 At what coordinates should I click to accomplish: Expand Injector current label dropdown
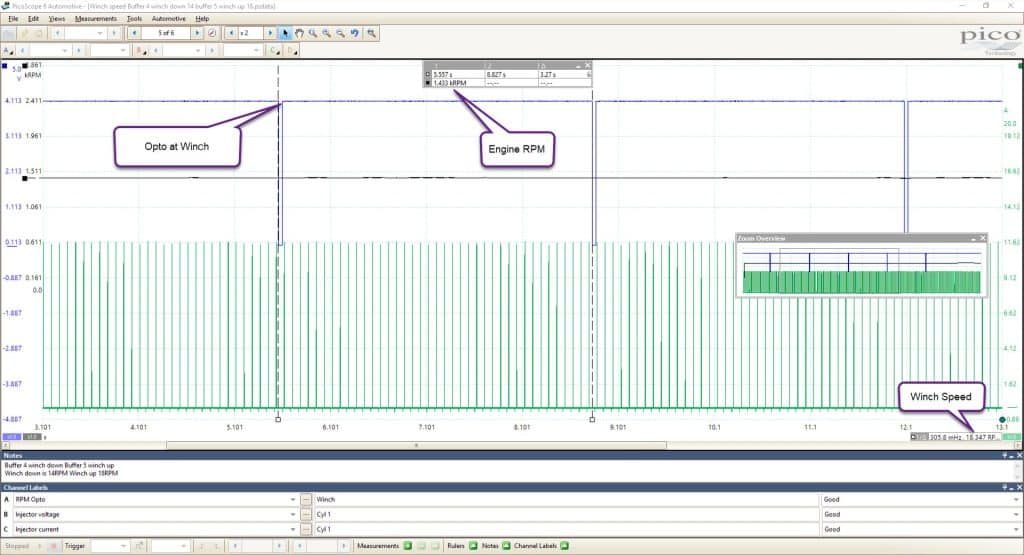point(293,530)
